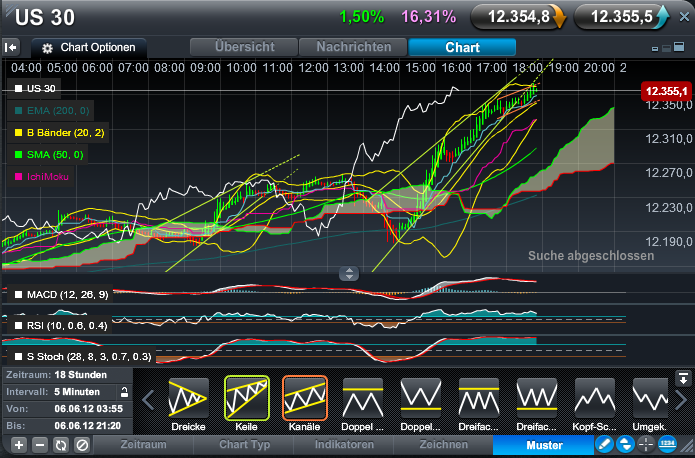Select Doppel bottom pattern icon
The height and width of the screenshot is (458, 695).
tap(421, 398)
